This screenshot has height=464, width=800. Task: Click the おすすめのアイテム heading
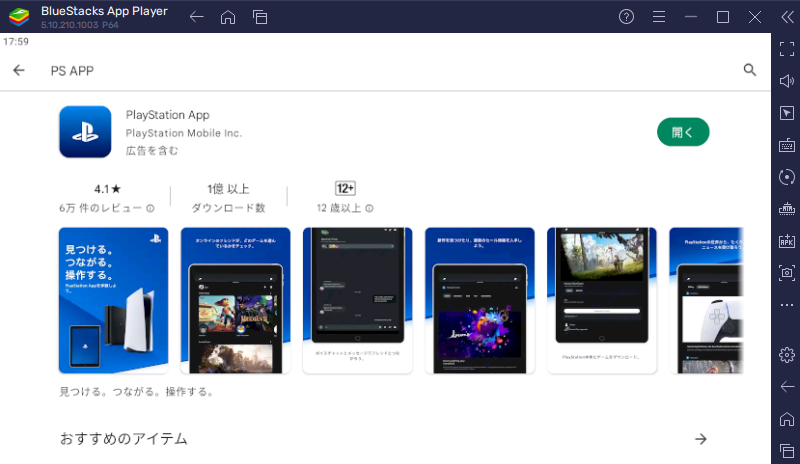pyautogui.click(x=123, y=439)
